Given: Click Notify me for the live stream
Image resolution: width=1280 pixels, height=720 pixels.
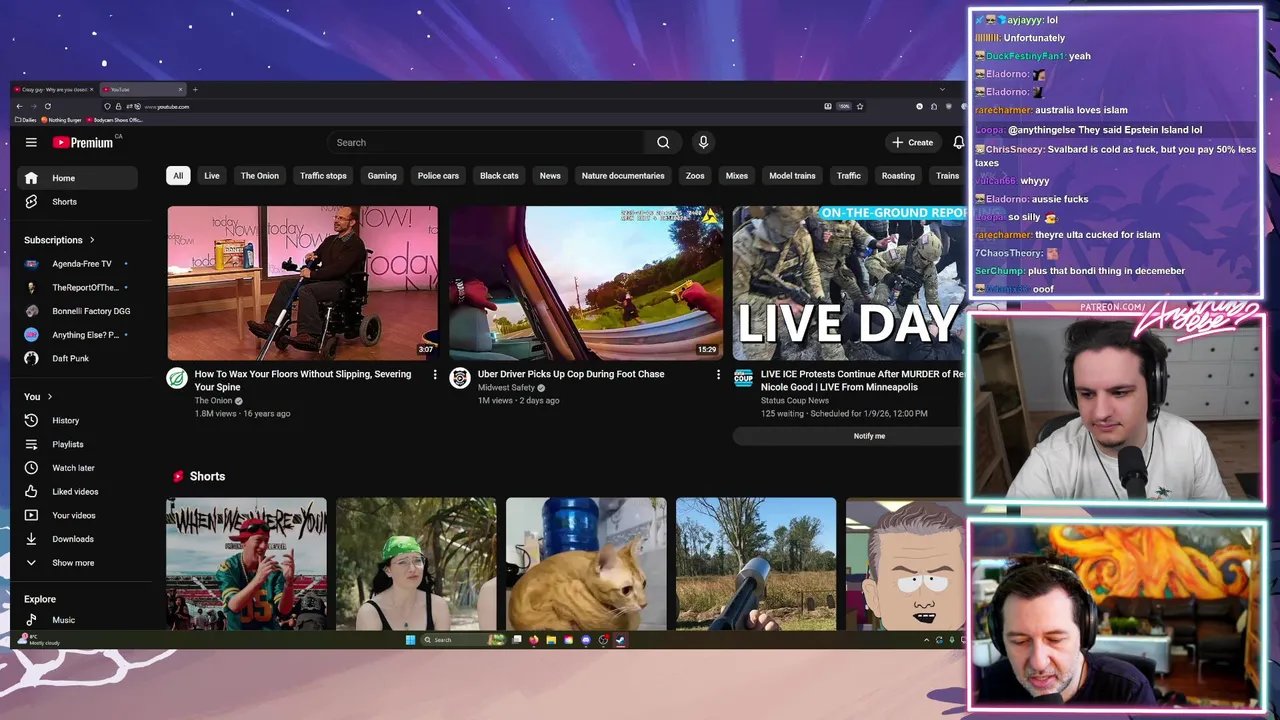Looking at the screenshot, I should (x=869, y=436).
